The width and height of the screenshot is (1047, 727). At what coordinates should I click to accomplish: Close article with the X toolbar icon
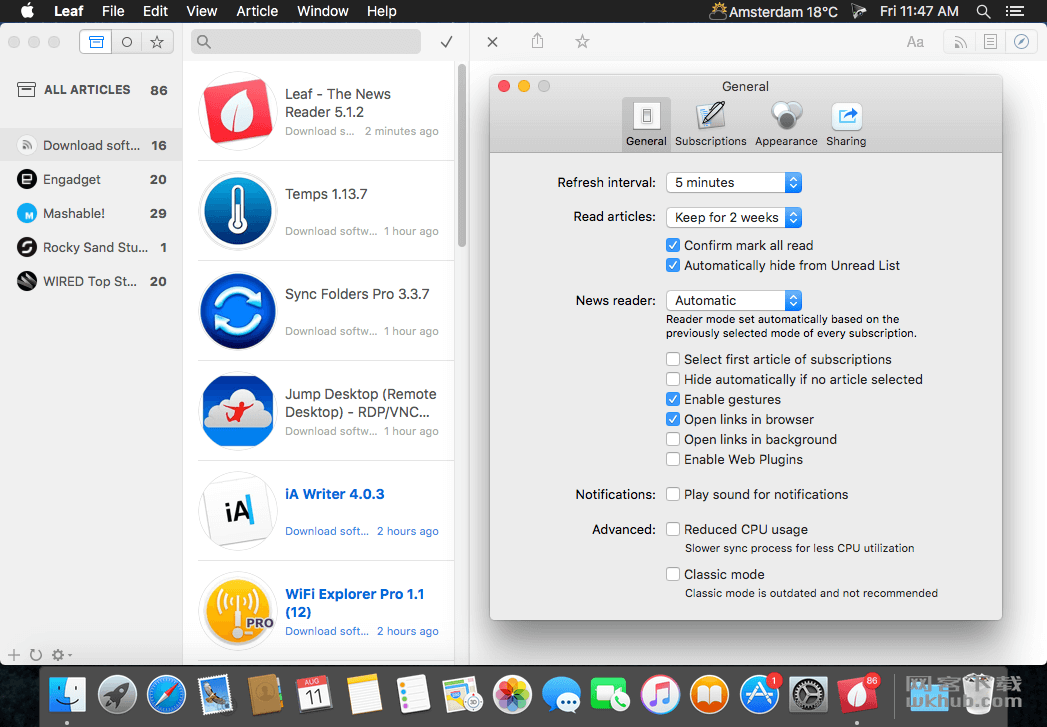[492, 42]
